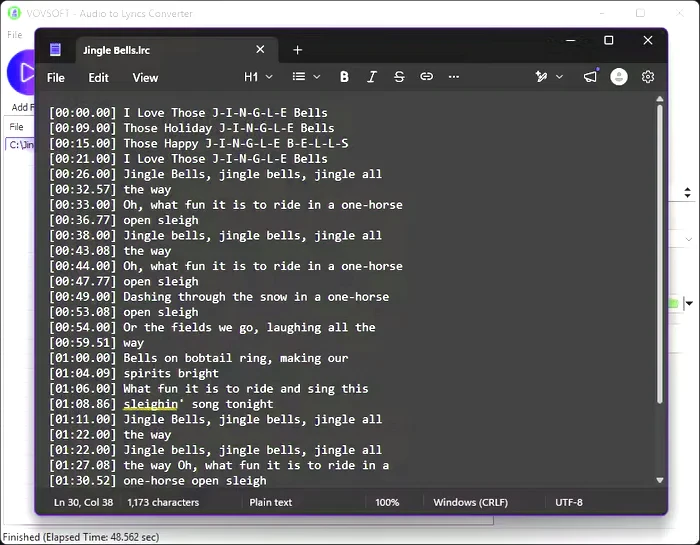The height and width of the screenshot is (545, 700).
Task: Click Windows (CRLF) line ending indicator
Action: (471, 503)
